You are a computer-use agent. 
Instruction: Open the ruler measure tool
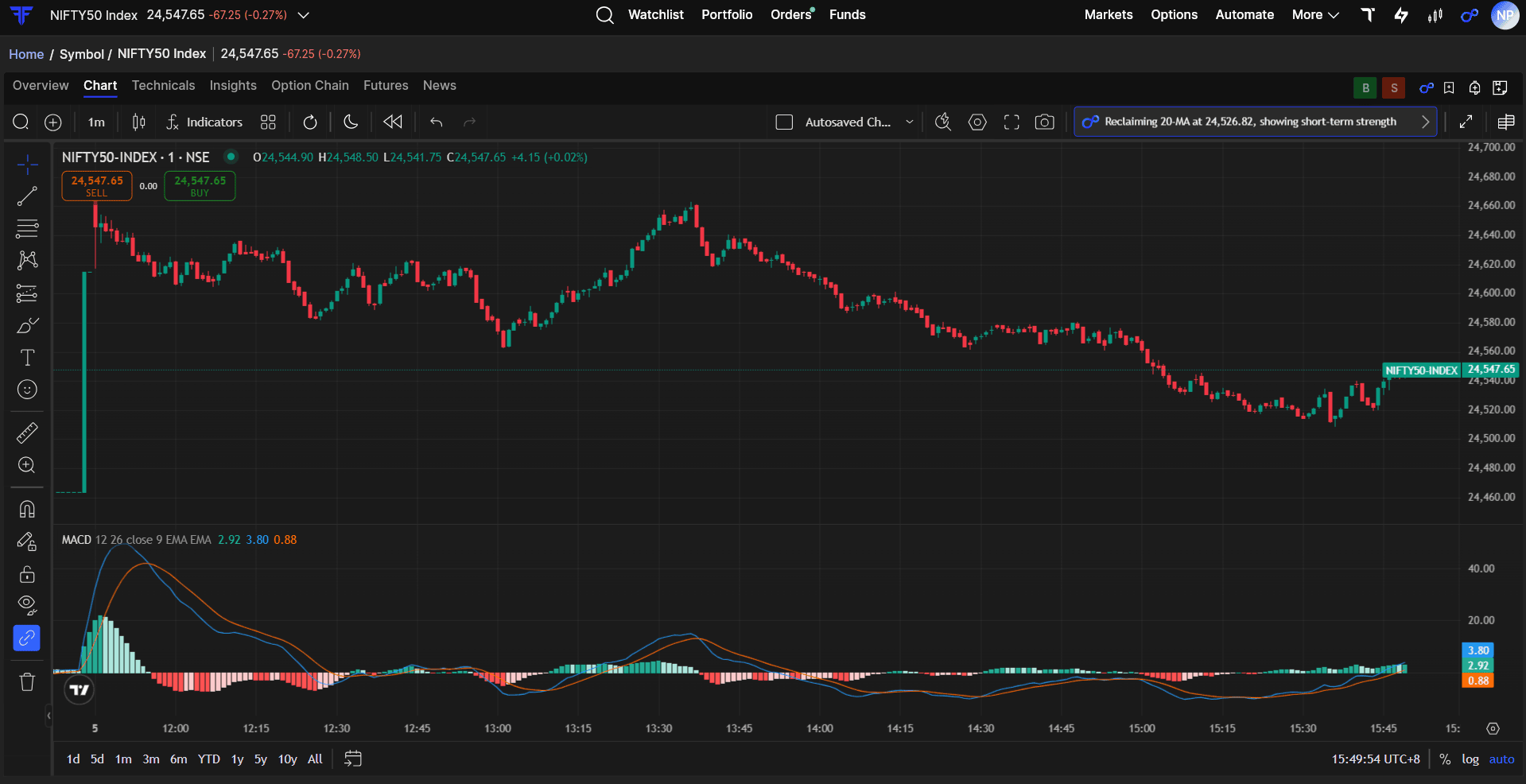pyautogui.click(x=27, y=433)
